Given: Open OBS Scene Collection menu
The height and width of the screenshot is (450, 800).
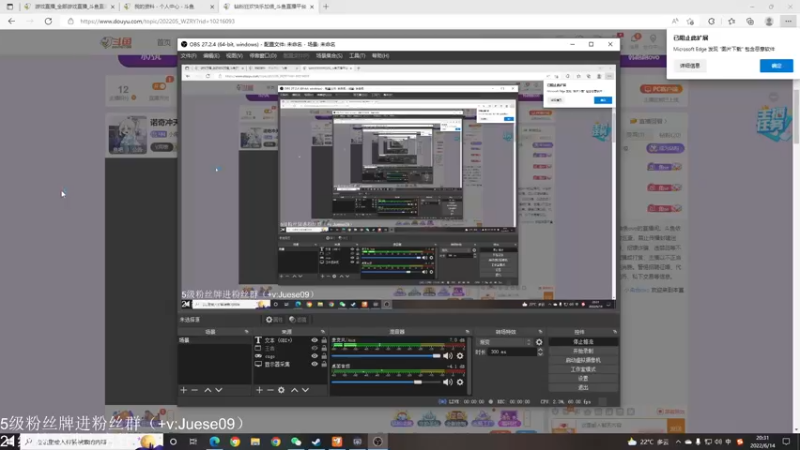Looking at the screenshot, I should click(x=329, y=56).
